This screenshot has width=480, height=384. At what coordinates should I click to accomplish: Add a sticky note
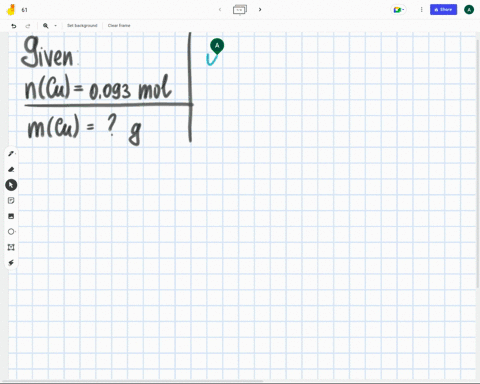tap(11, 200)
